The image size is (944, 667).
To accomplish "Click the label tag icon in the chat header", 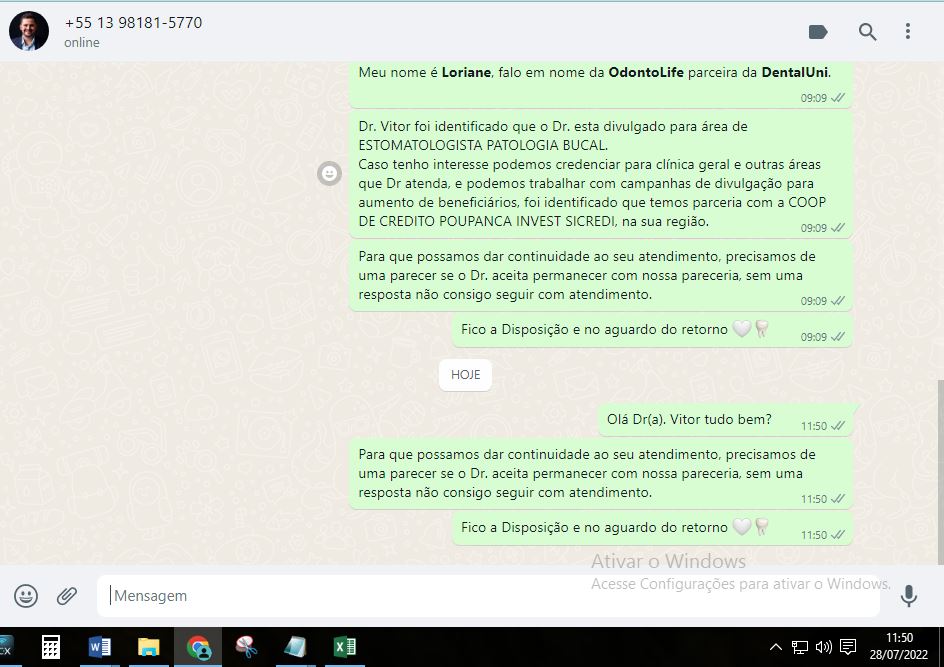I will pos(818,31).
